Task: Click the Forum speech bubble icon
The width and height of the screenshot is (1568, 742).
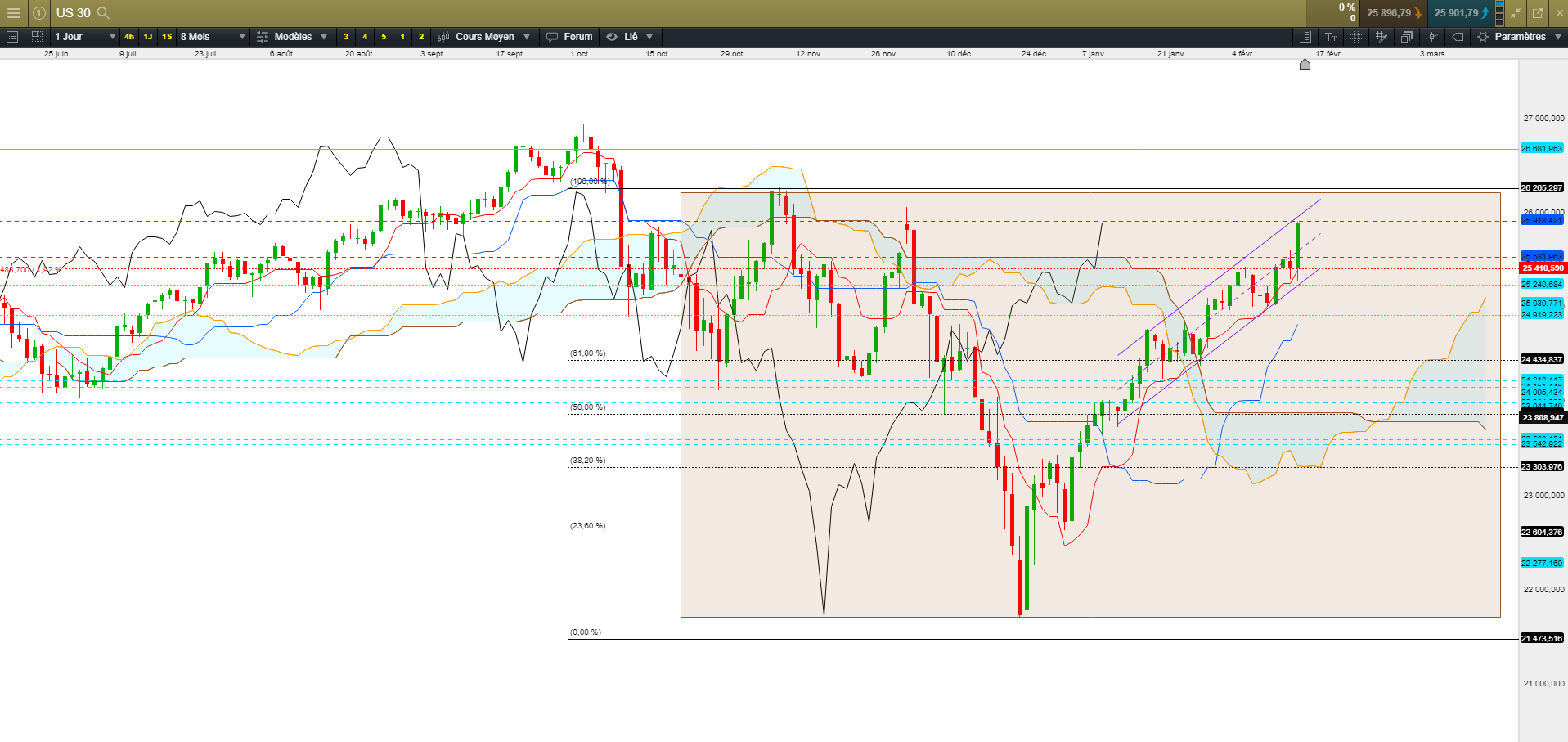Action: point(552,37)
